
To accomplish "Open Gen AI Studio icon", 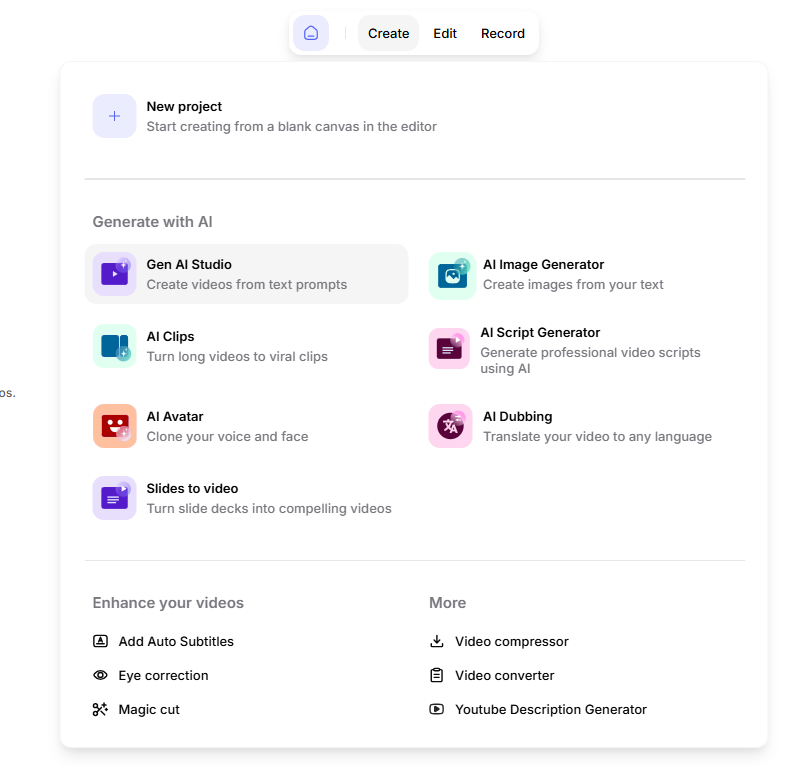I will [114, 274].
